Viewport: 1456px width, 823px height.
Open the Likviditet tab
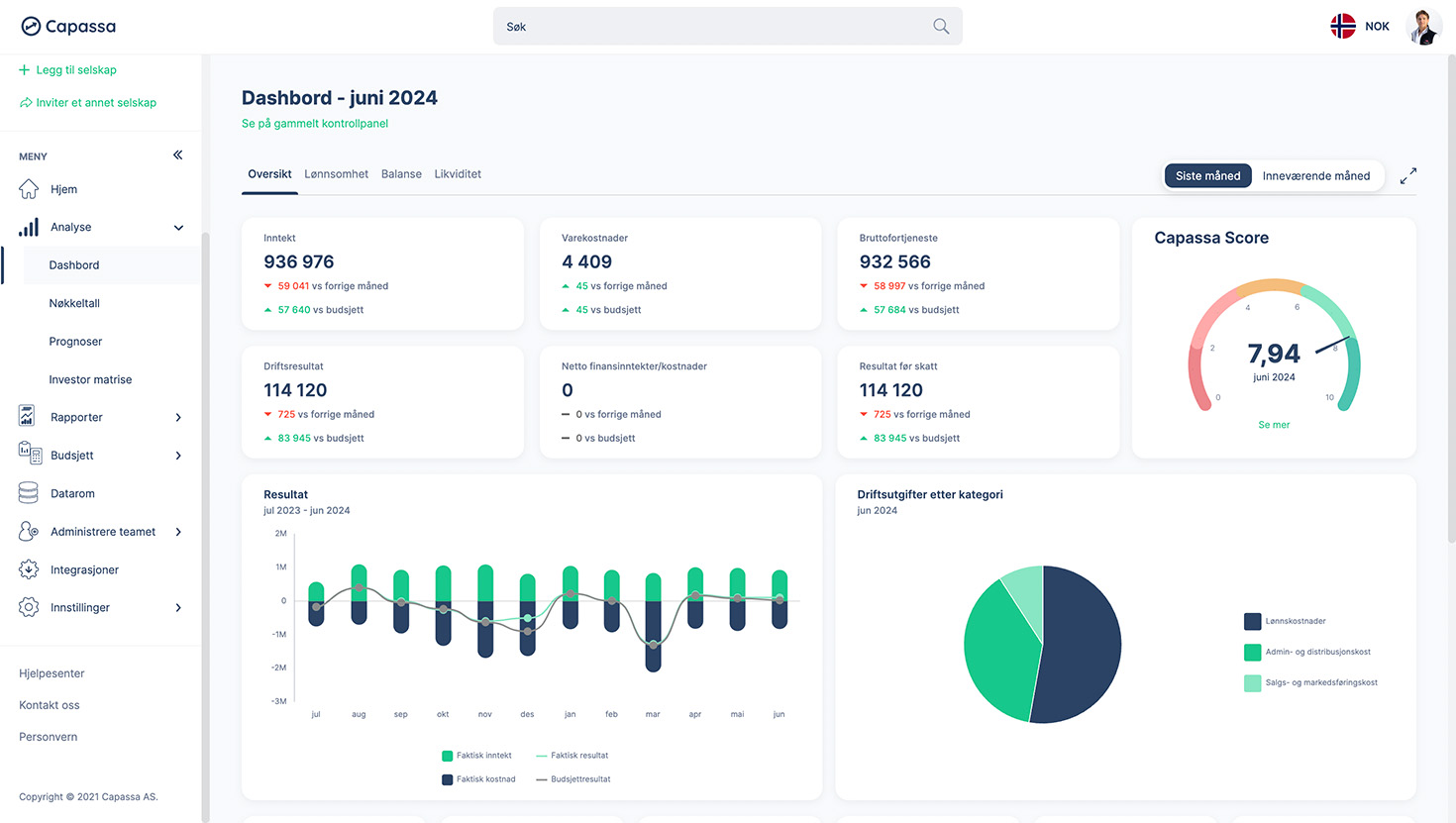click(458, 174)
